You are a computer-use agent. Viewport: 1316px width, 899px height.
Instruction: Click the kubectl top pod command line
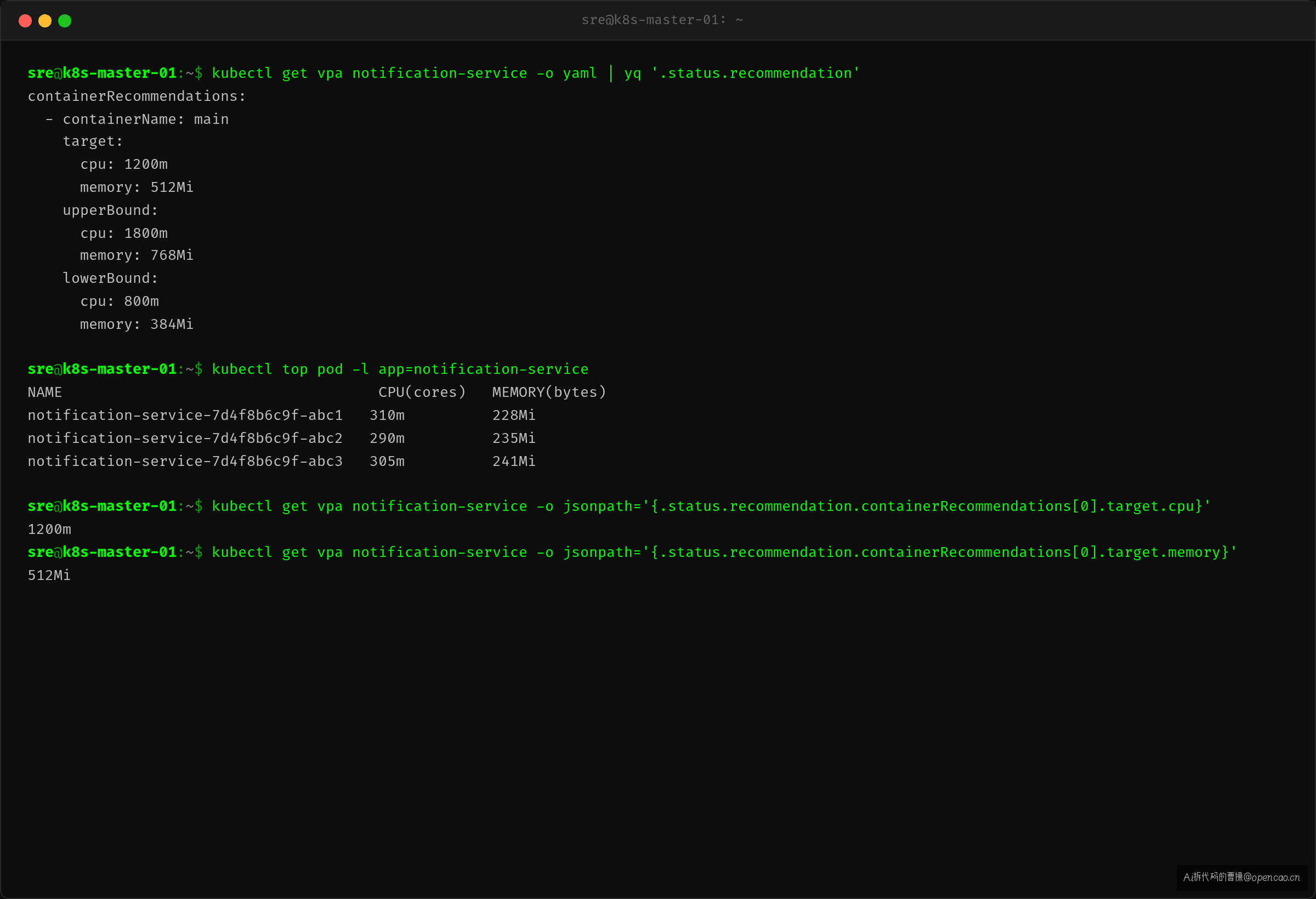click(x=400, y=369)
